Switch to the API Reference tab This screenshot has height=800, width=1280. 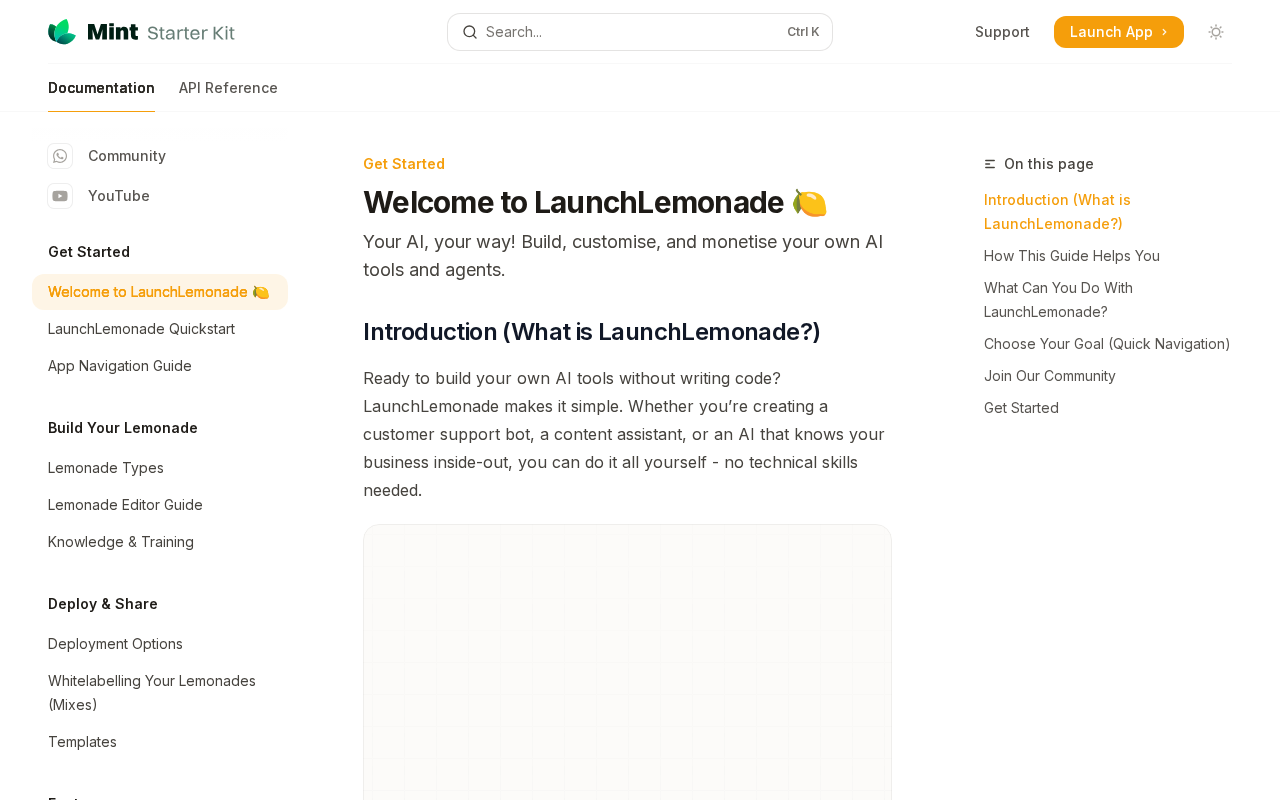(x=228, y=88)
